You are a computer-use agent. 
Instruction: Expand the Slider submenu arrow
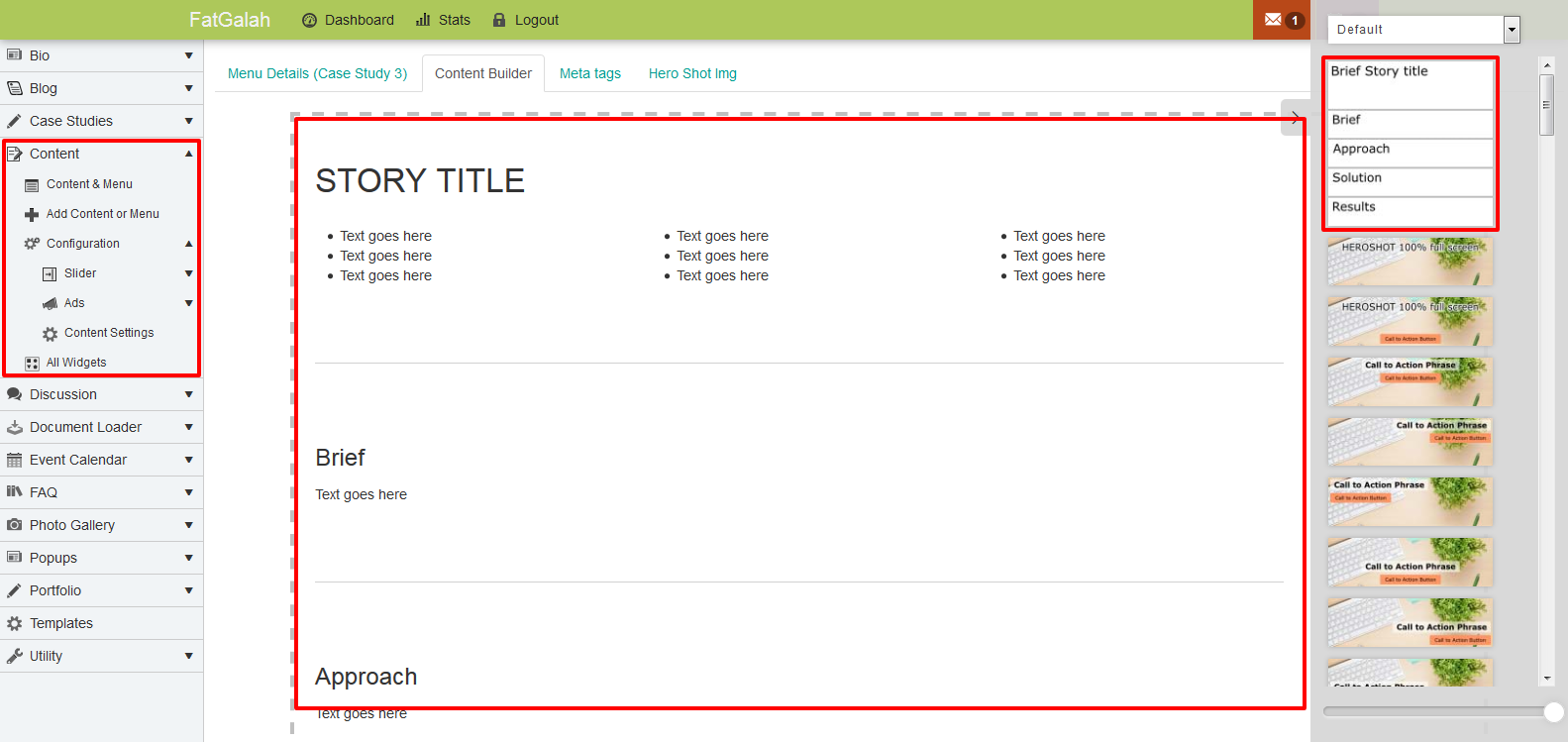pos(188,273)
